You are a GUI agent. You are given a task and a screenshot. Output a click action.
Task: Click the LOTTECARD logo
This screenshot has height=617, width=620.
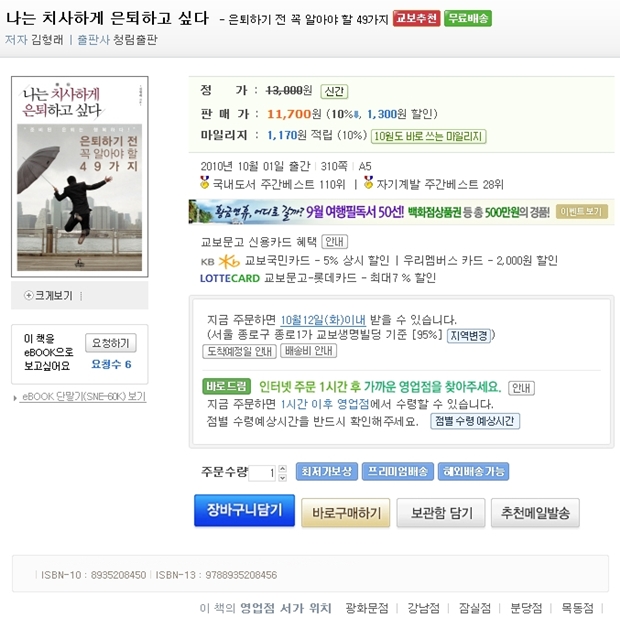[x=230, y=278]
